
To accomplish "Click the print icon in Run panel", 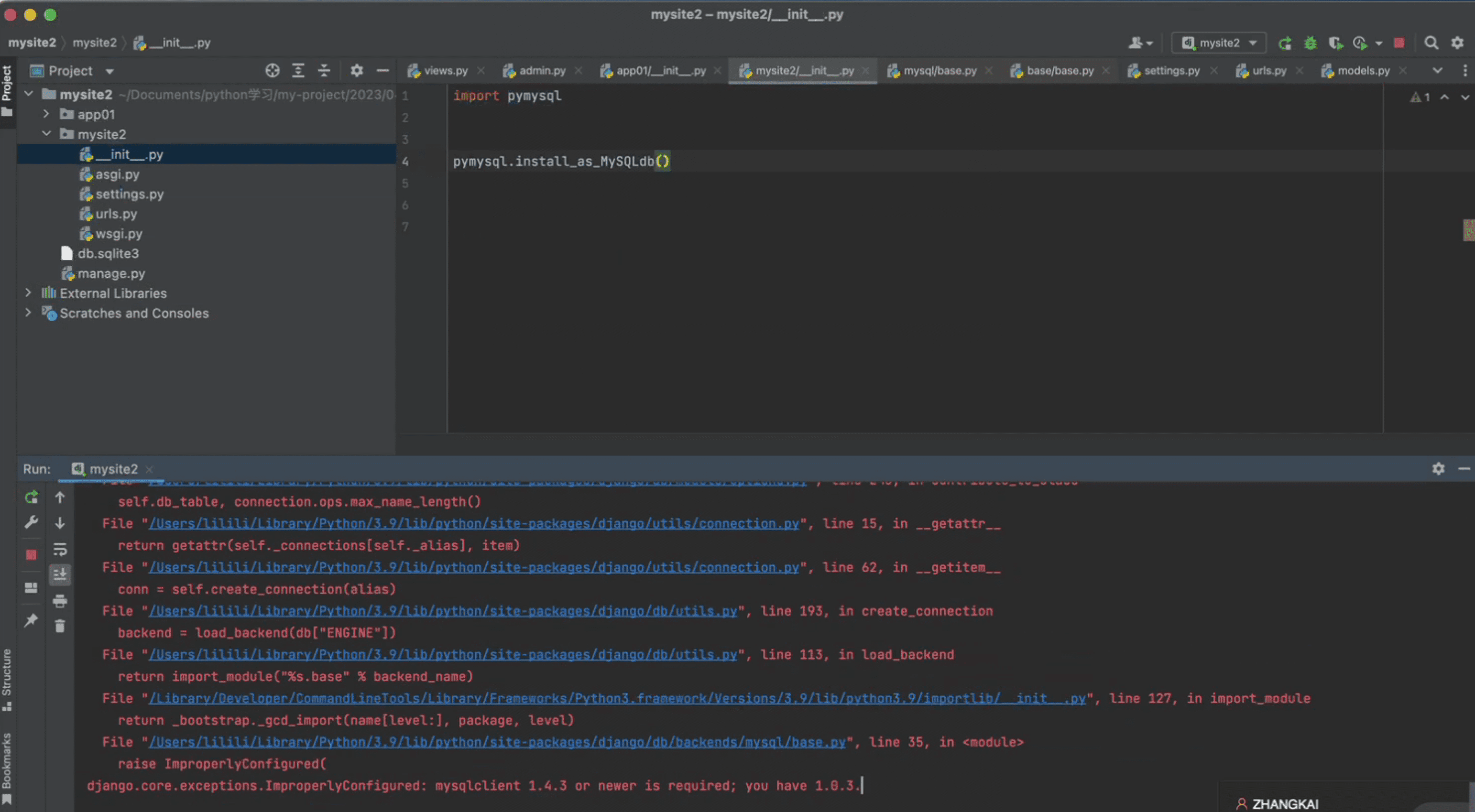I will click(60, 601).
